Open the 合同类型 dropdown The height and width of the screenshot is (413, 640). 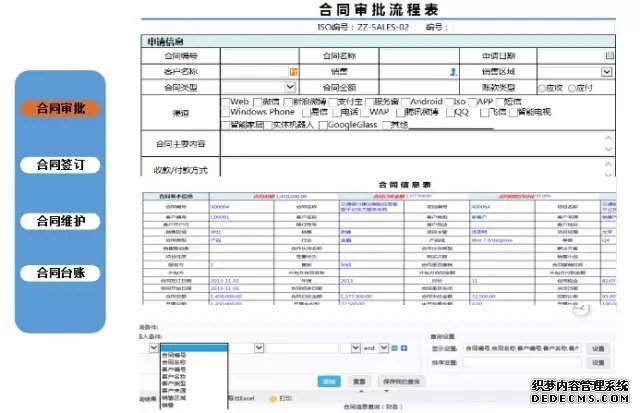coord(290,87)
